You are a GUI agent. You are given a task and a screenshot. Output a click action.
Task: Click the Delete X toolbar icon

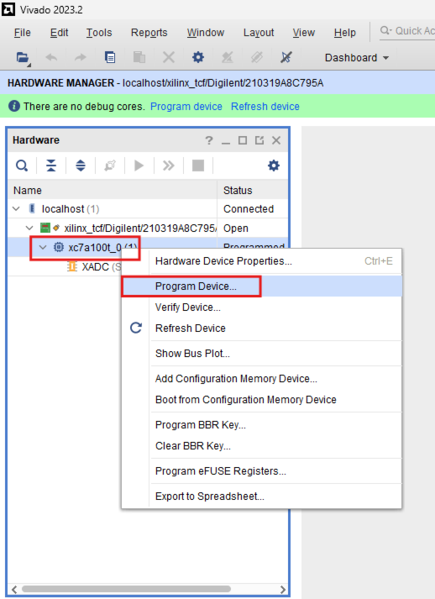point(168,57)
